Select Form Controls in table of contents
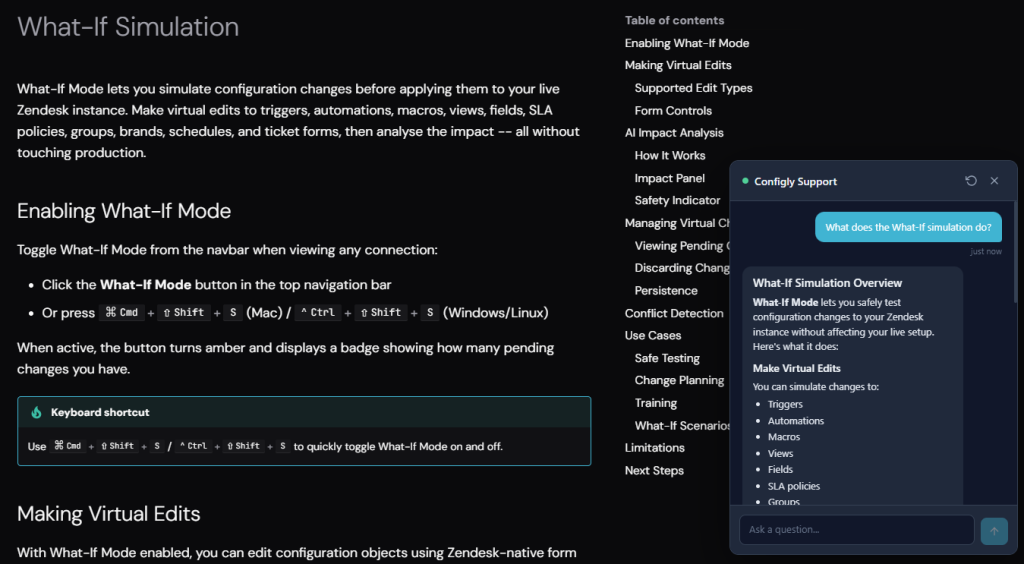Screen dimensions: 1024x564 coord(673,111)
